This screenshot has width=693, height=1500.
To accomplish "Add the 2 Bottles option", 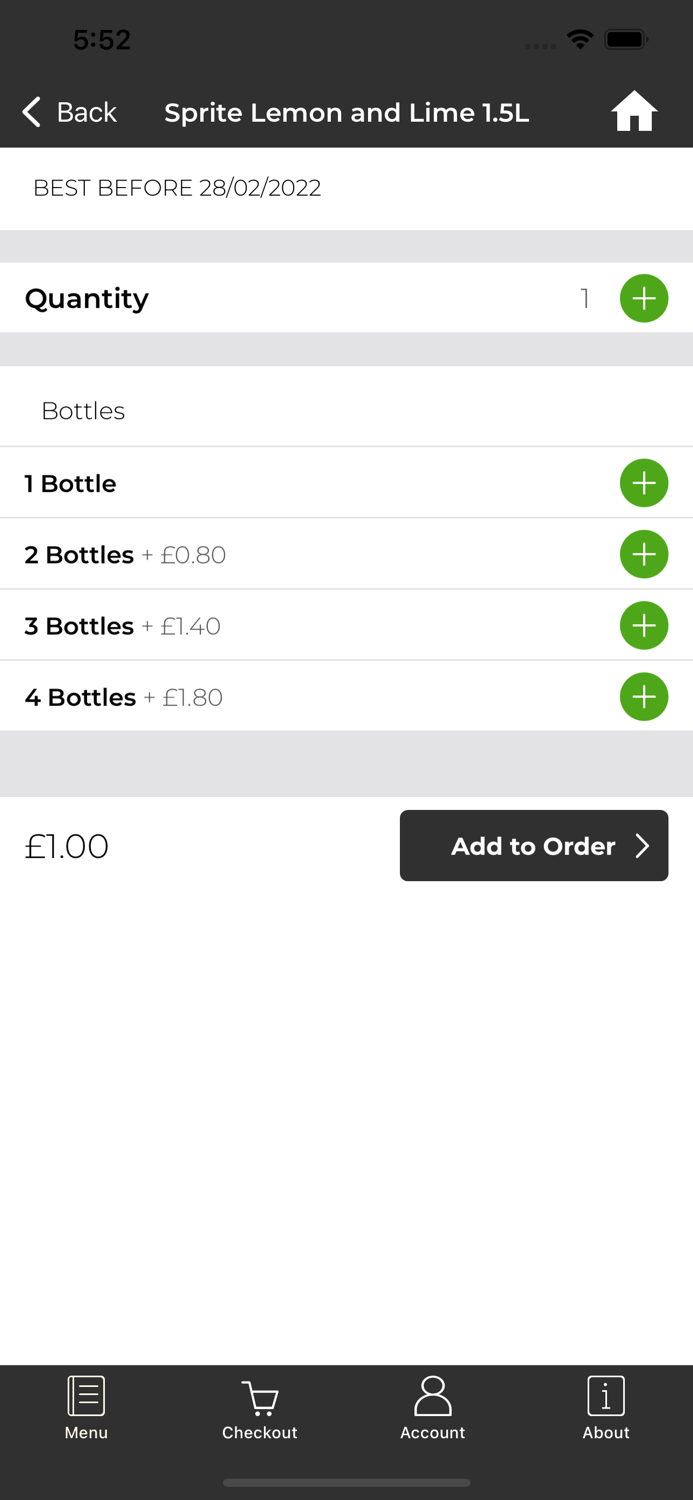I will pos(644,555).
